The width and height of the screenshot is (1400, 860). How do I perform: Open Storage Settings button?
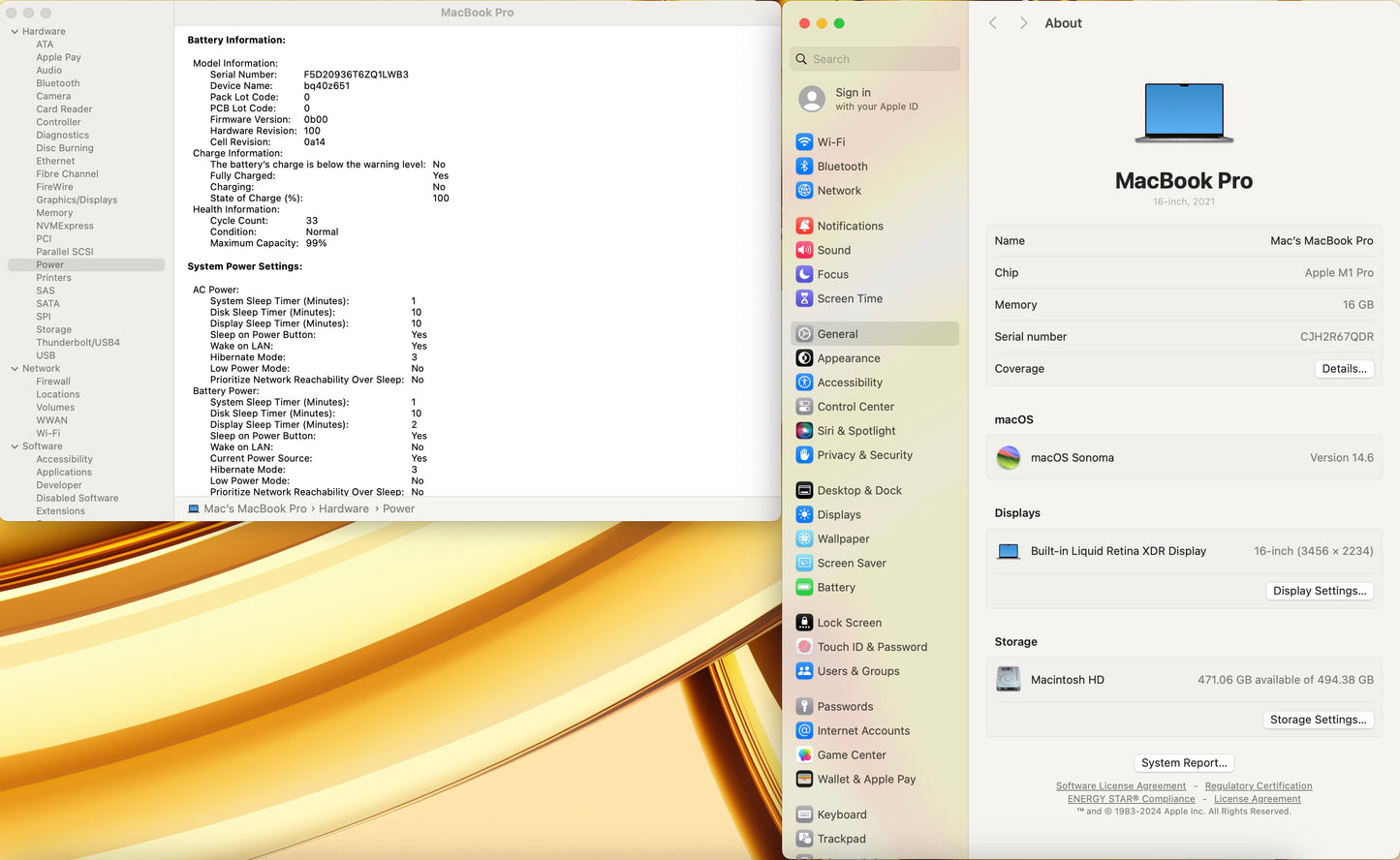(1318, 720)
